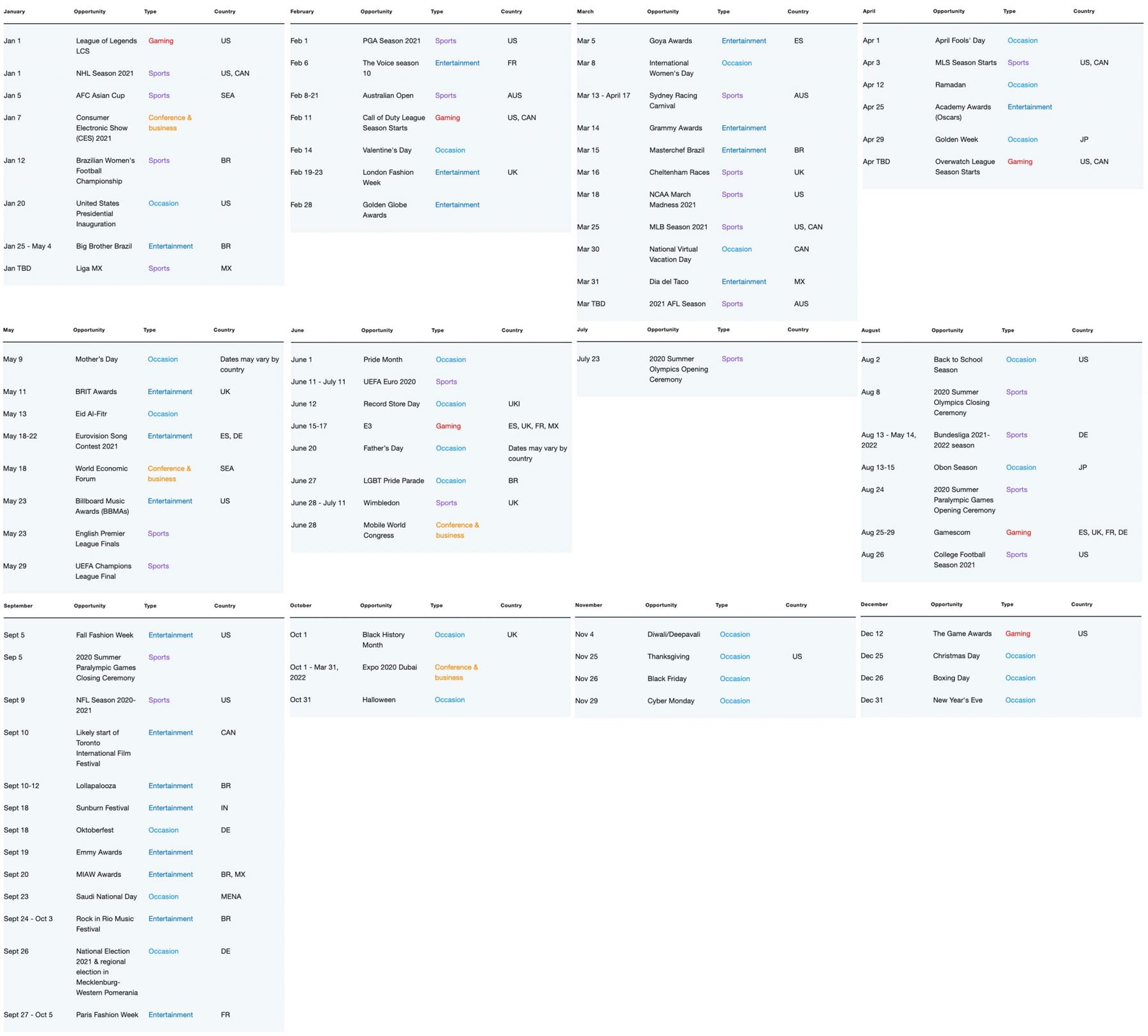Click the Oktoberfest event in September
This screenshot has width=1148, height=1036.
coord(95,830)
